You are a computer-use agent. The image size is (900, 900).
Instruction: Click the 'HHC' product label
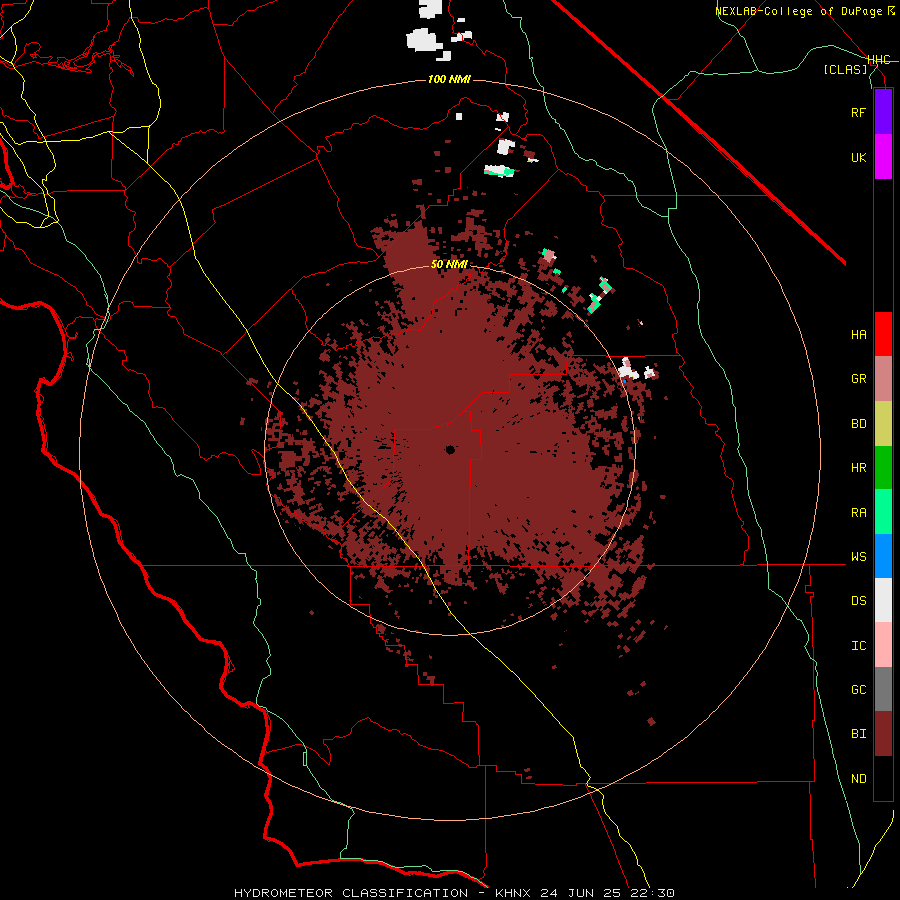point(879,60)
